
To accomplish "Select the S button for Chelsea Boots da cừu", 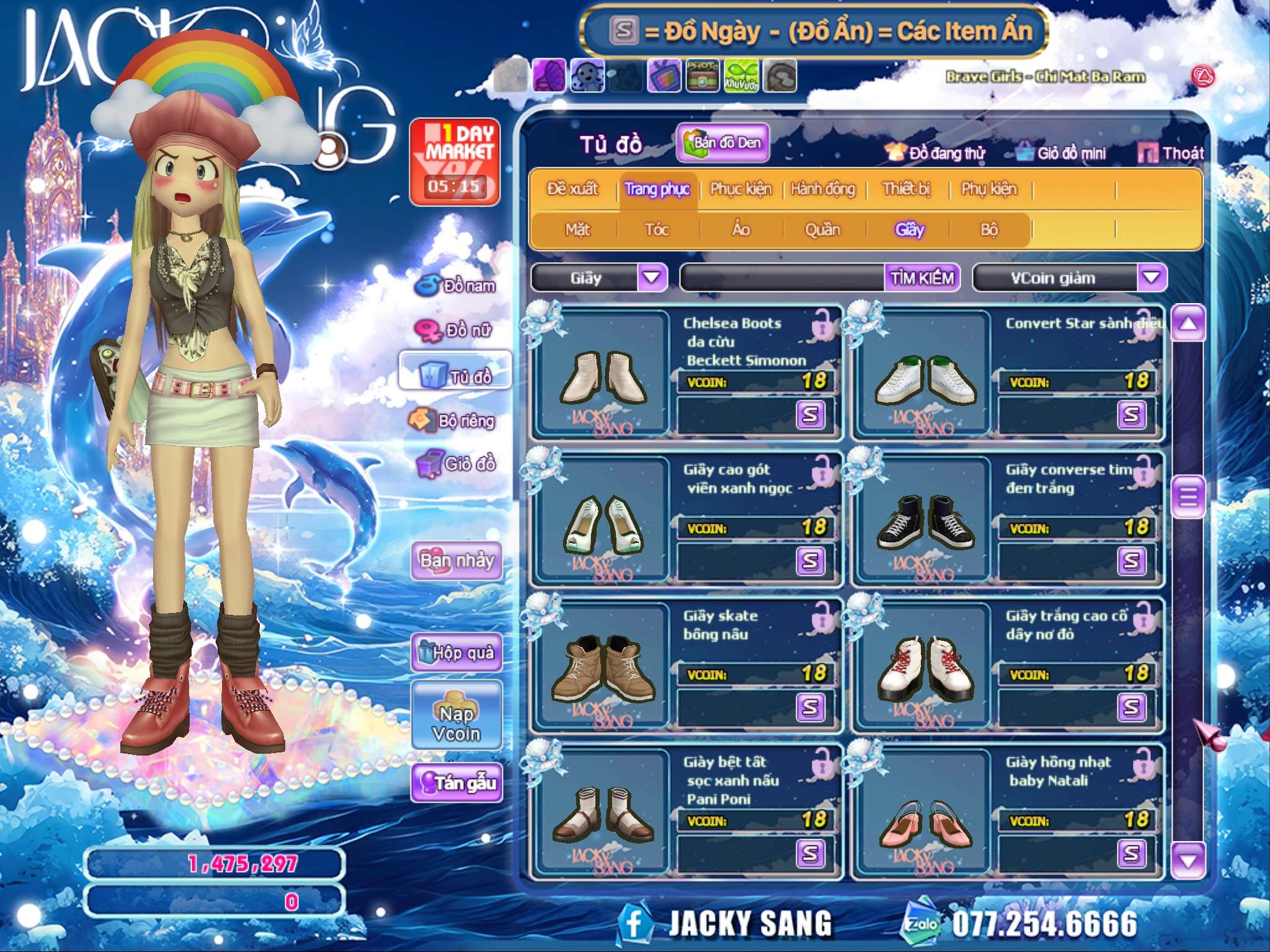I will tap(810, 415).
